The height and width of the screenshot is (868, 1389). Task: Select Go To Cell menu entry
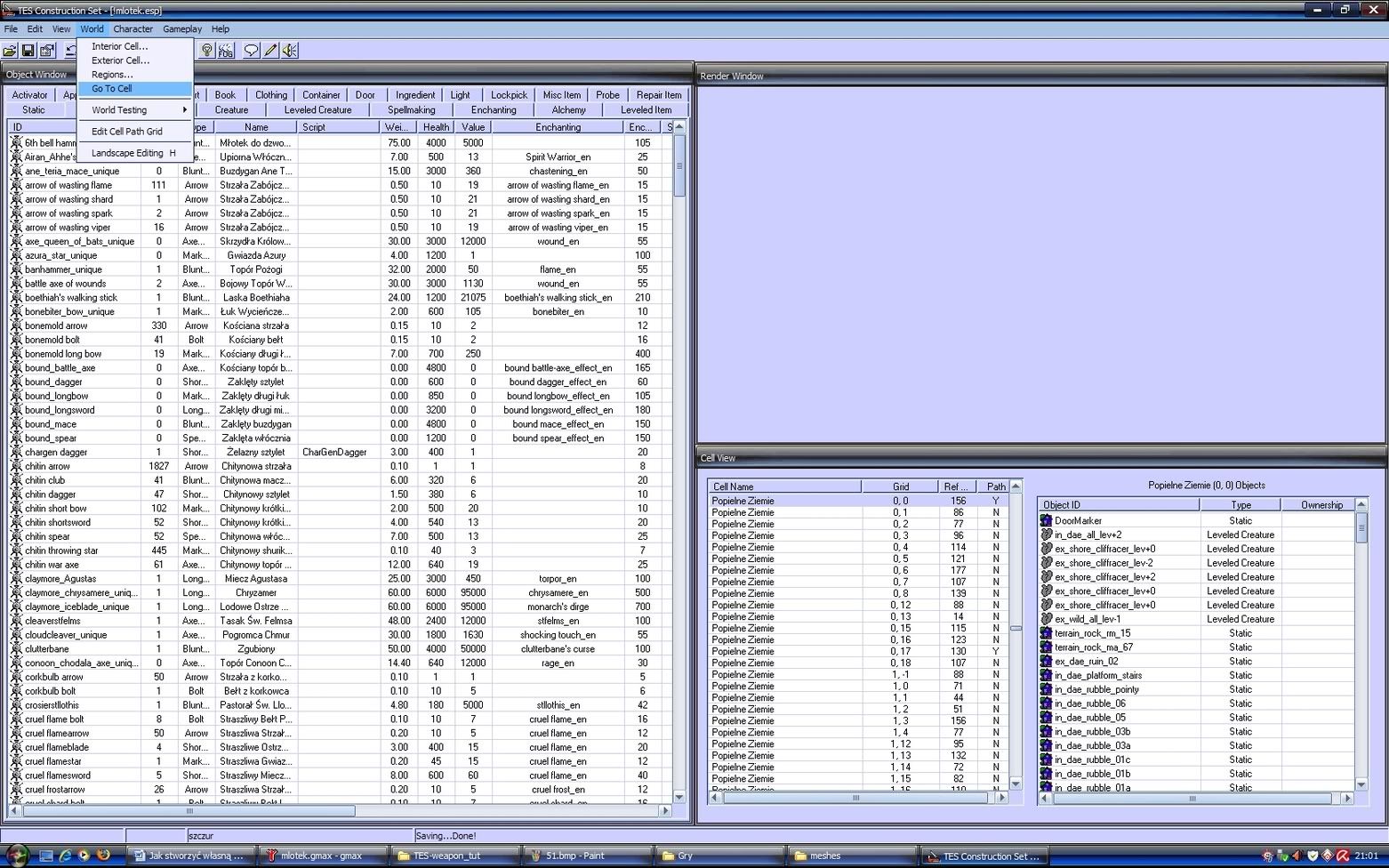(x=135, y=89)
